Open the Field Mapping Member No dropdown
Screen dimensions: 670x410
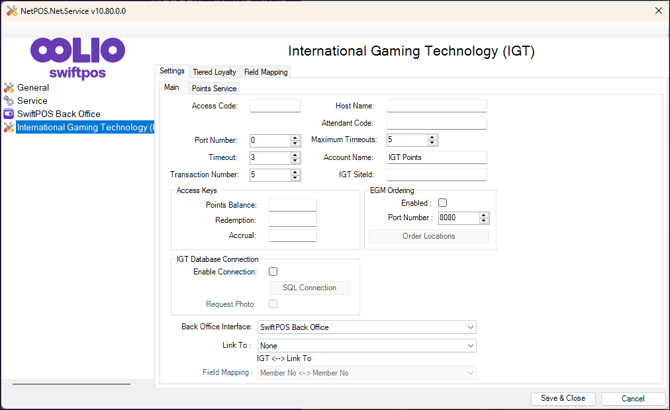click(x=367, y=373)
